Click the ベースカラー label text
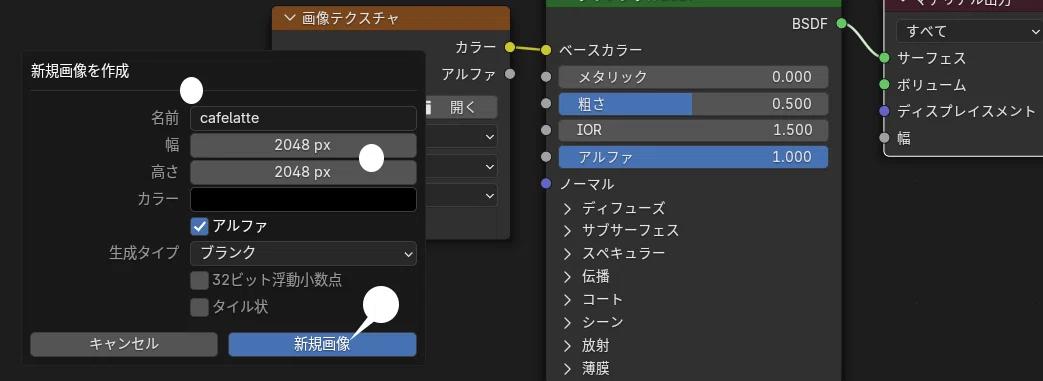Image resolution: width=1043 pixels, height=381 pixels. [601, 50]
